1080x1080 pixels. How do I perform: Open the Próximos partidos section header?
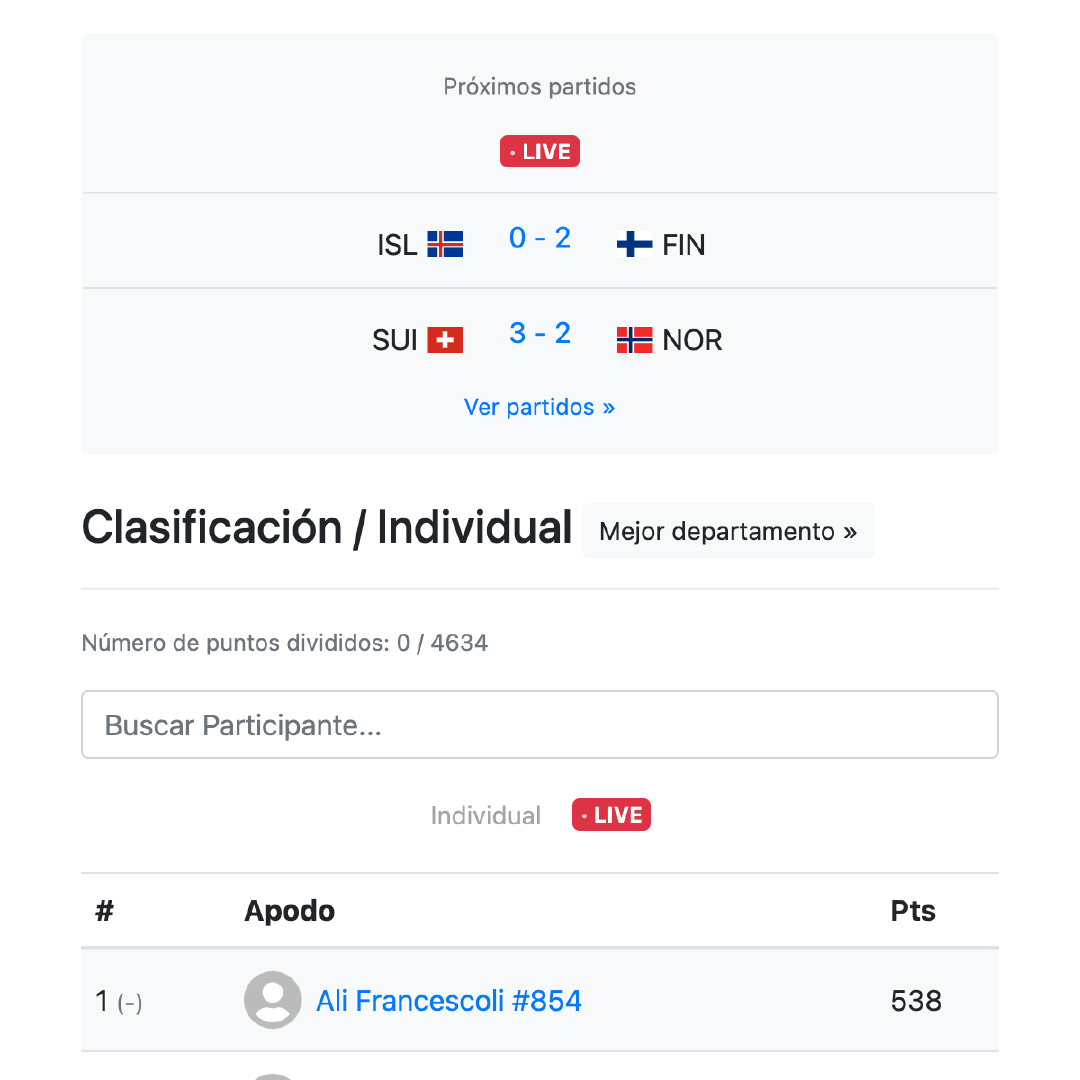pos(539,87)
